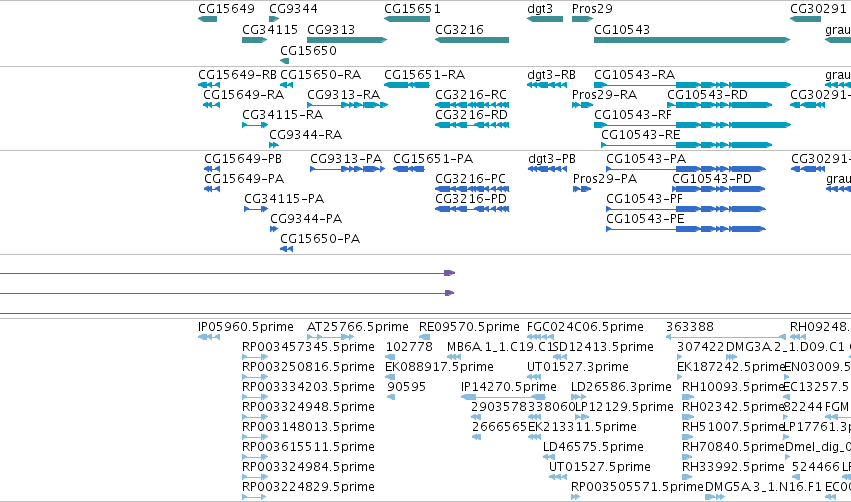
Task: Select EST RP003457345.5prime
Action: (255, 357)
